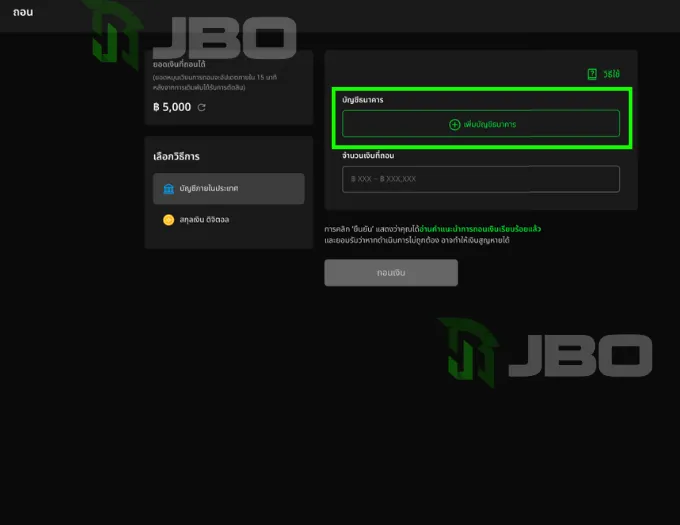Click the ฿ 5,000 balance value

pos(172,107)
